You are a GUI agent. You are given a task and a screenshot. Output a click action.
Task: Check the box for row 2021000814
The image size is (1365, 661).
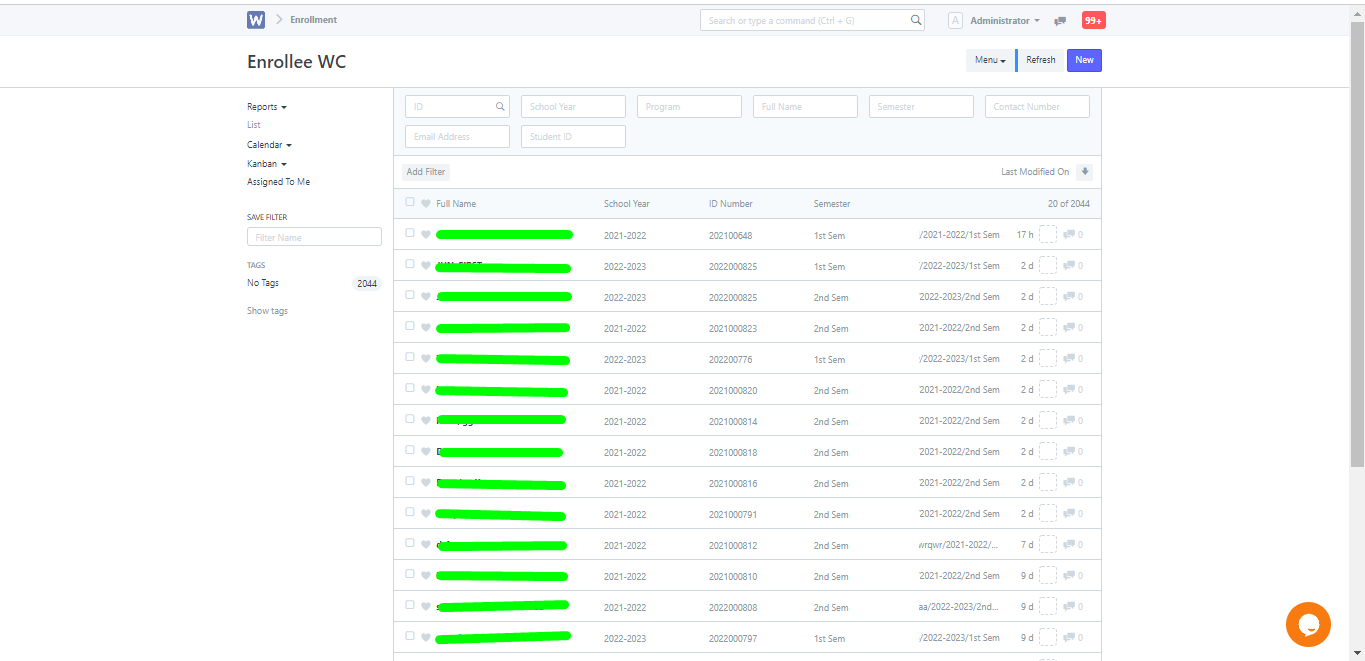(x=410, y=419)
